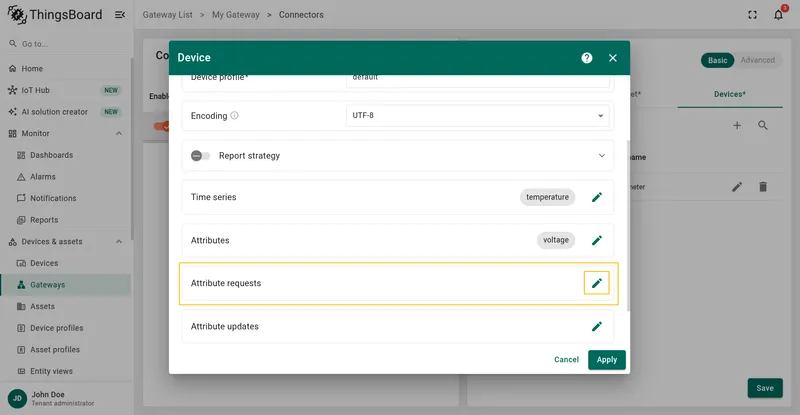Close the Device dialog
800x415 pixels.
tap(613, 58)
